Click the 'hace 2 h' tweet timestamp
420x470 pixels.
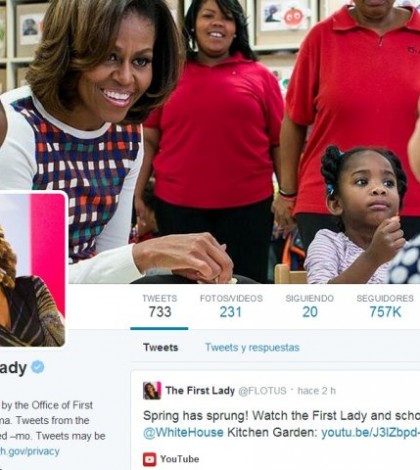click(x=316, y=391)
